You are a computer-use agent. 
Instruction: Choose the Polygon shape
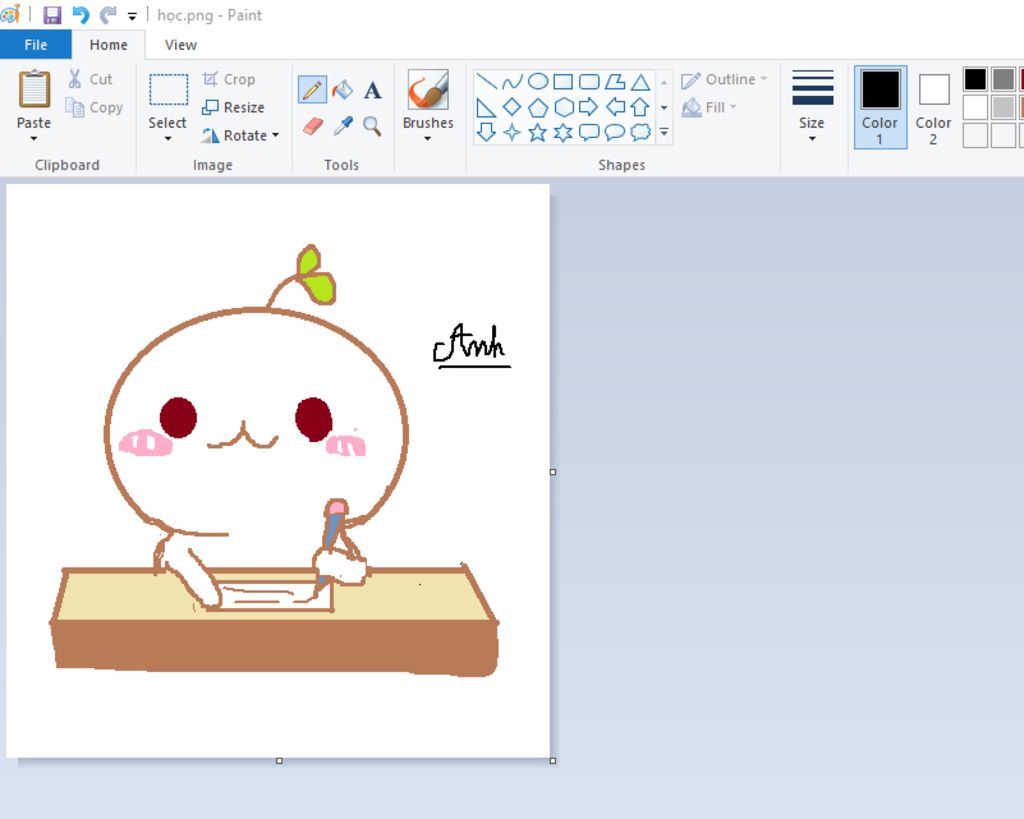[x=615, y=82]
